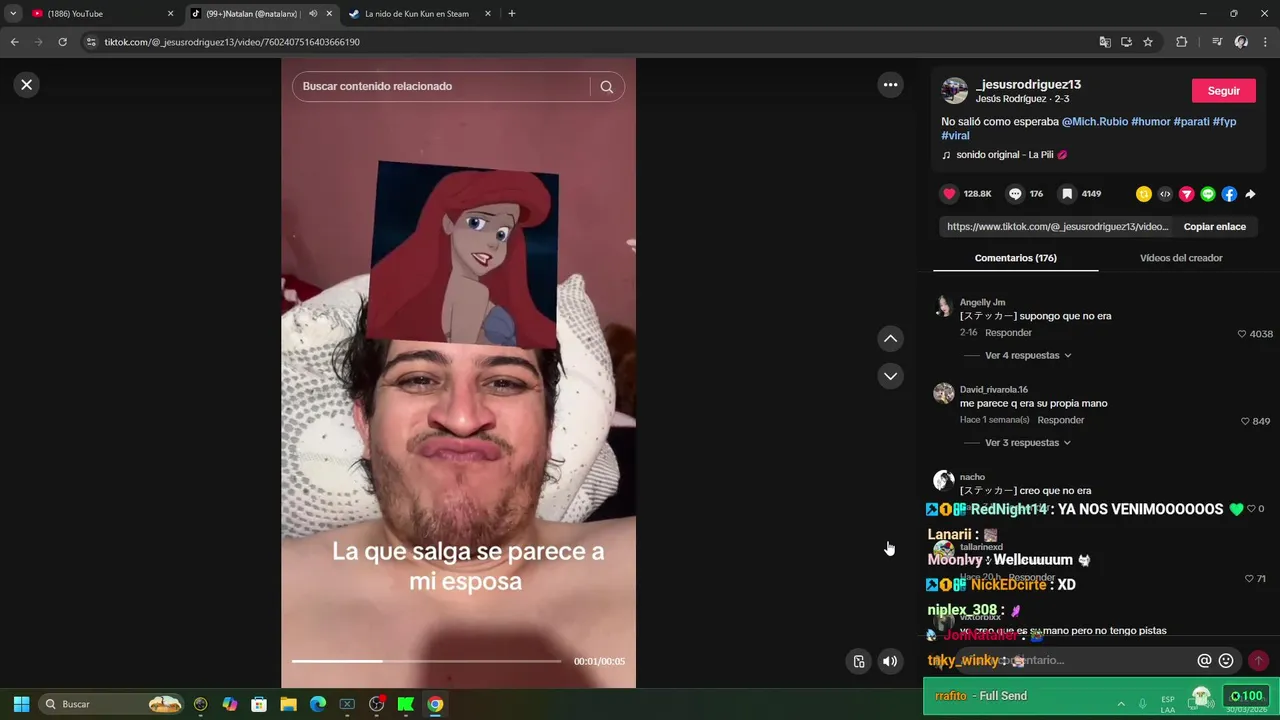This screenshot has width=1280, height=720.
Task: Reply to David_rivarola.16's comment
Action: [1061, 420]
